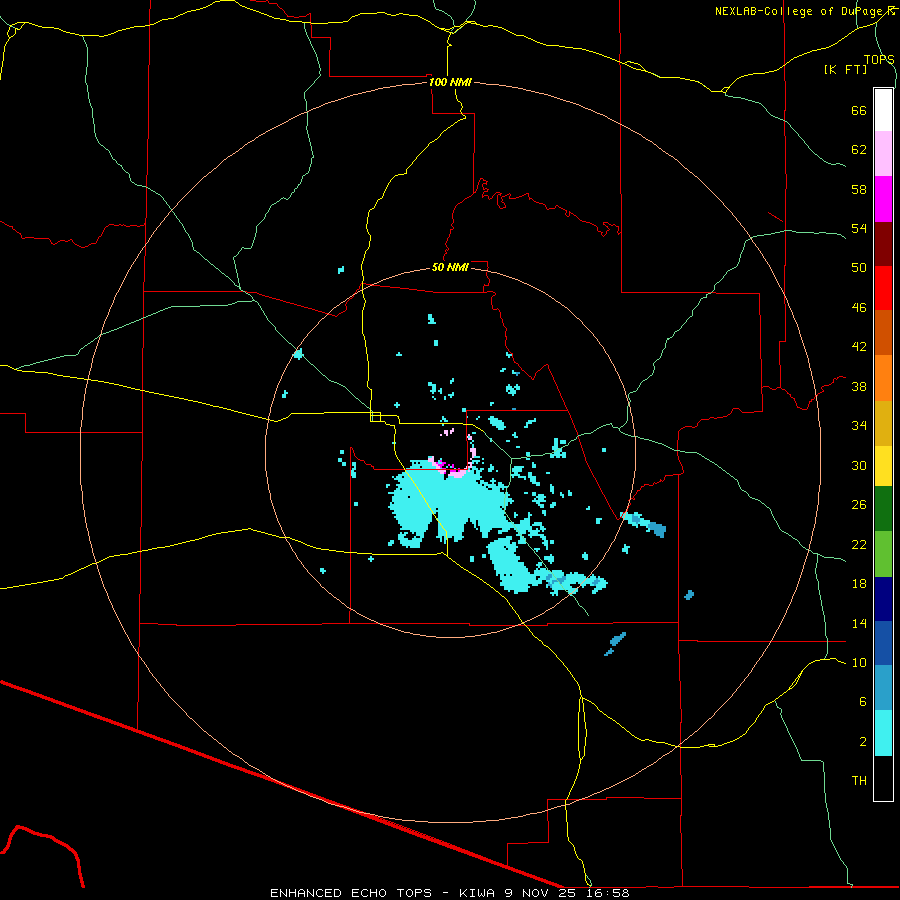Click the '[K FT]' units label
Image resolution: width=900 pixels, height=900 pixels.
pyautogui.click(x=845, y=69)
